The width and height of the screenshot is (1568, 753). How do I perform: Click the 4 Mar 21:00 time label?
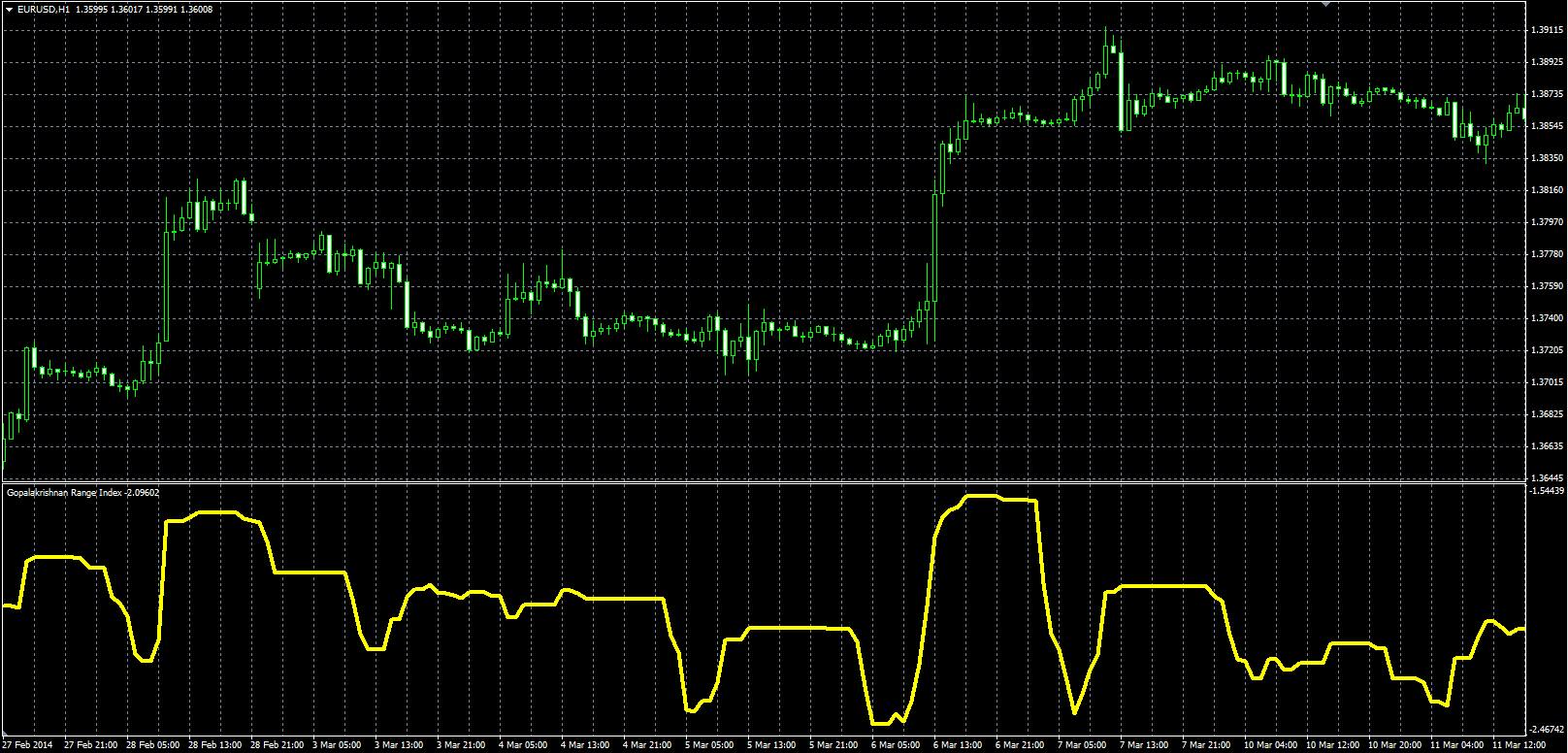(x=647, y=745)
